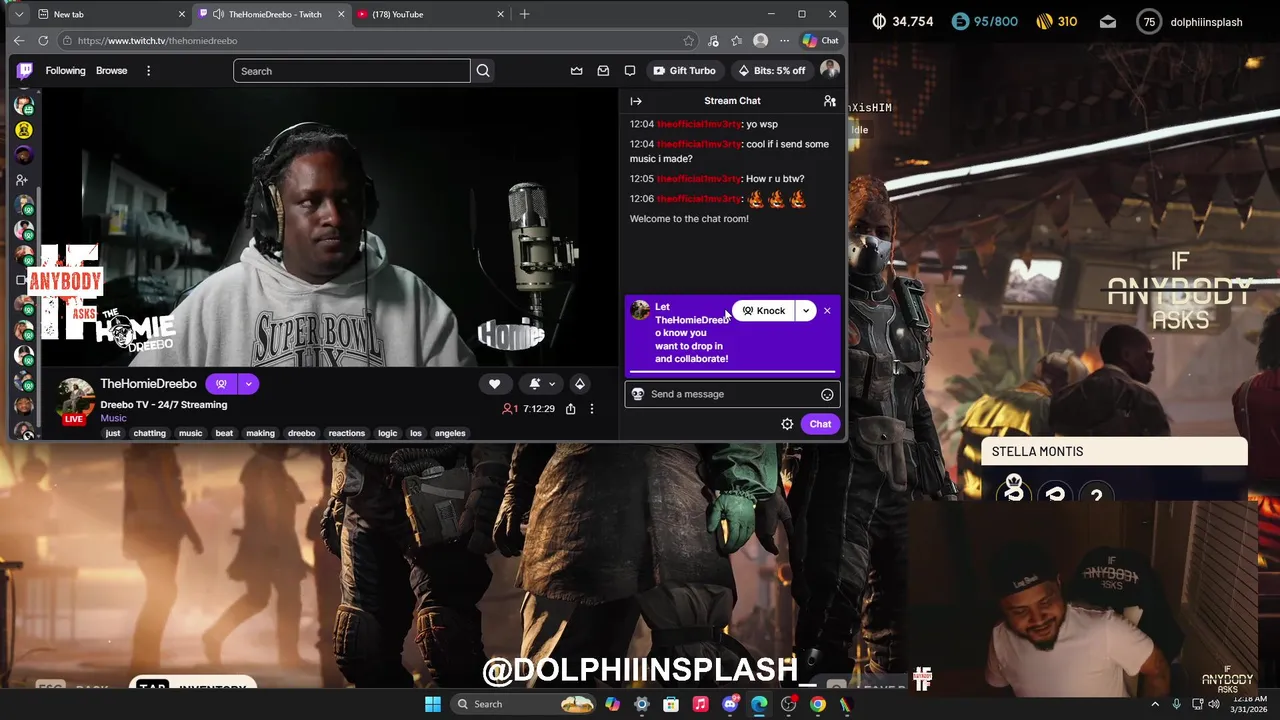Click the heart follow button
This screenshot has width=1280, height=720.
tap(494, 384)
